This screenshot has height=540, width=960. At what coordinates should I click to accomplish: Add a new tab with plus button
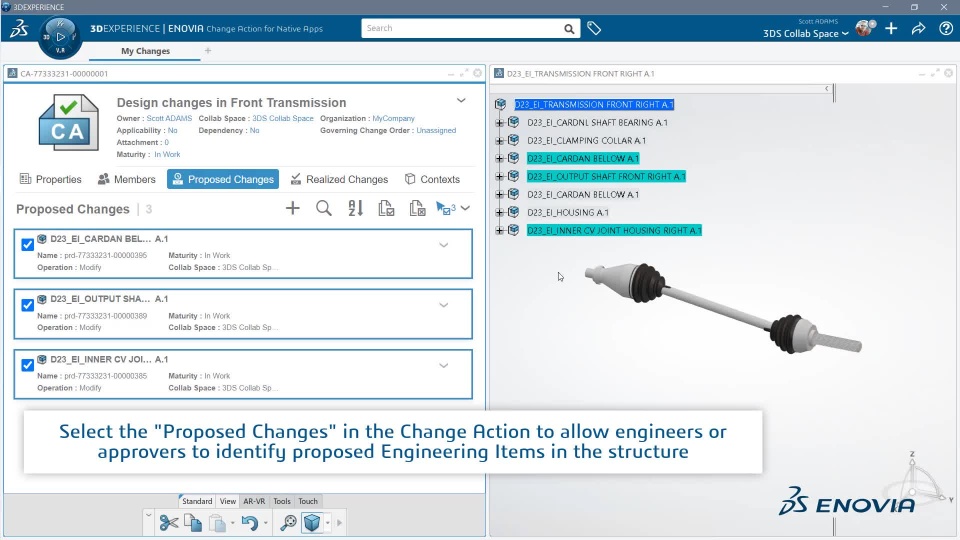(x=208, y=51)
